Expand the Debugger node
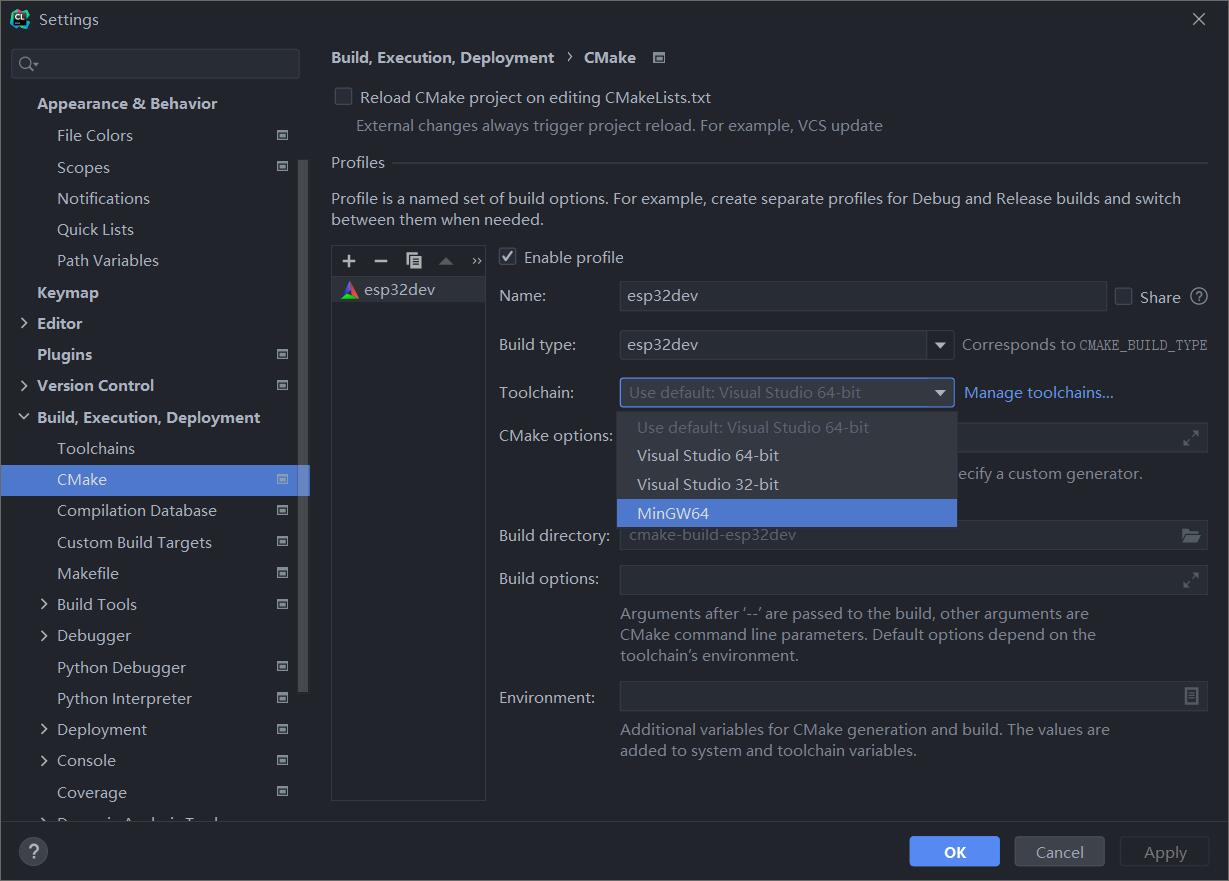 click(x=44, y=635)
